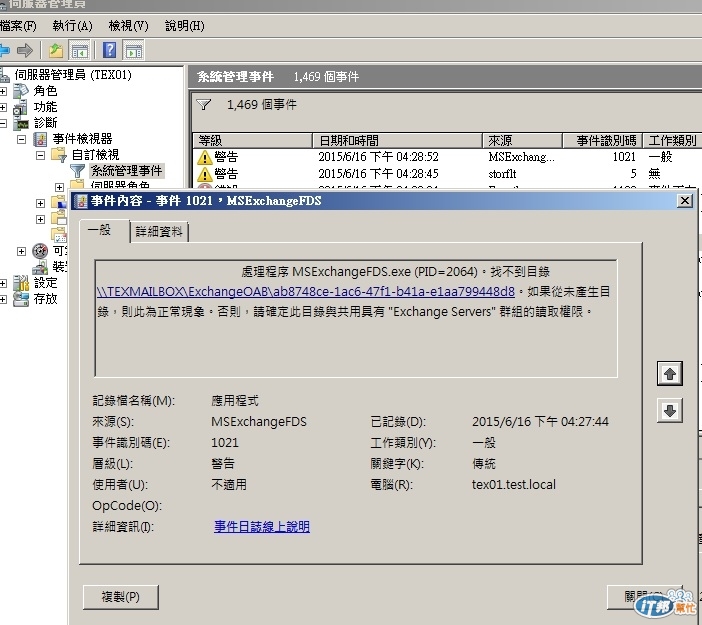
Task: Sort by the 來源 column header
Action: click(x=522, y=141)
